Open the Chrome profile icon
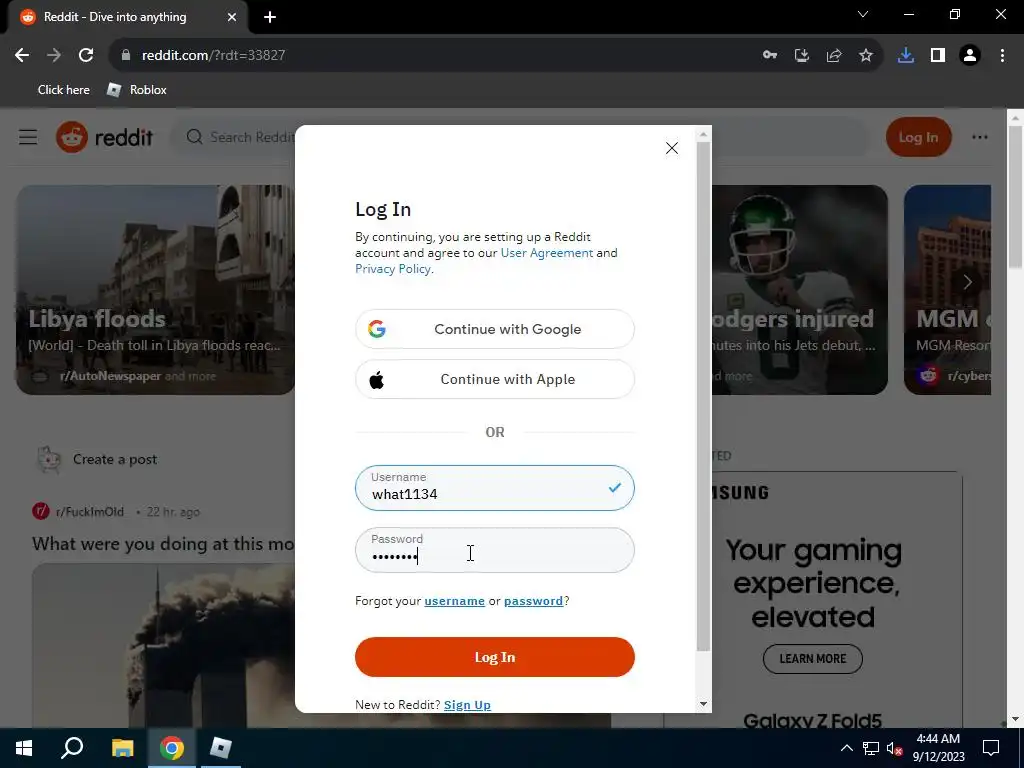1024x768 pixels. pyautogui.click(x=970, y=56)
